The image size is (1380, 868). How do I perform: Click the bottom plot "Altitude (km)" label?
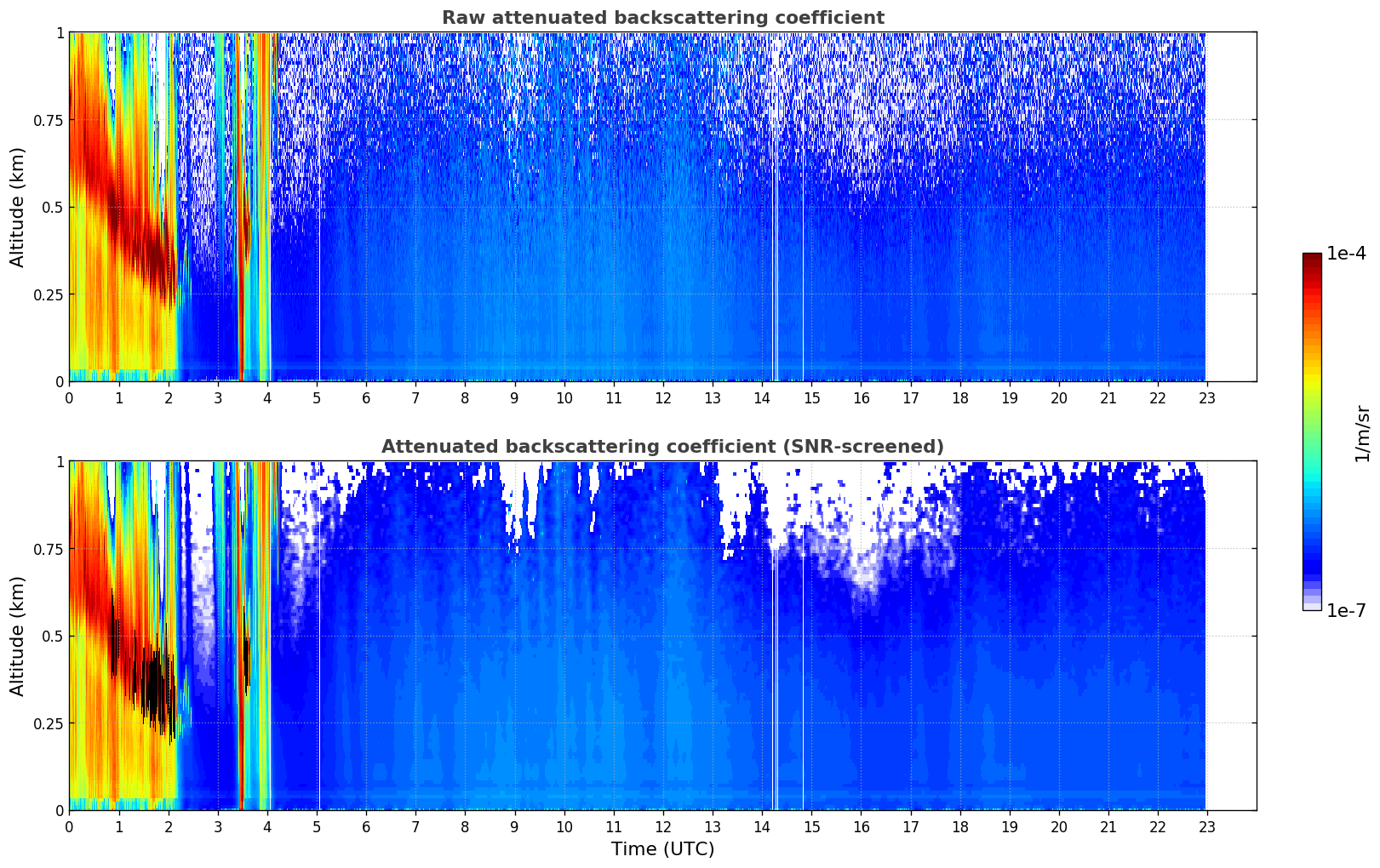pyautogui.click(x=18, y=636)
